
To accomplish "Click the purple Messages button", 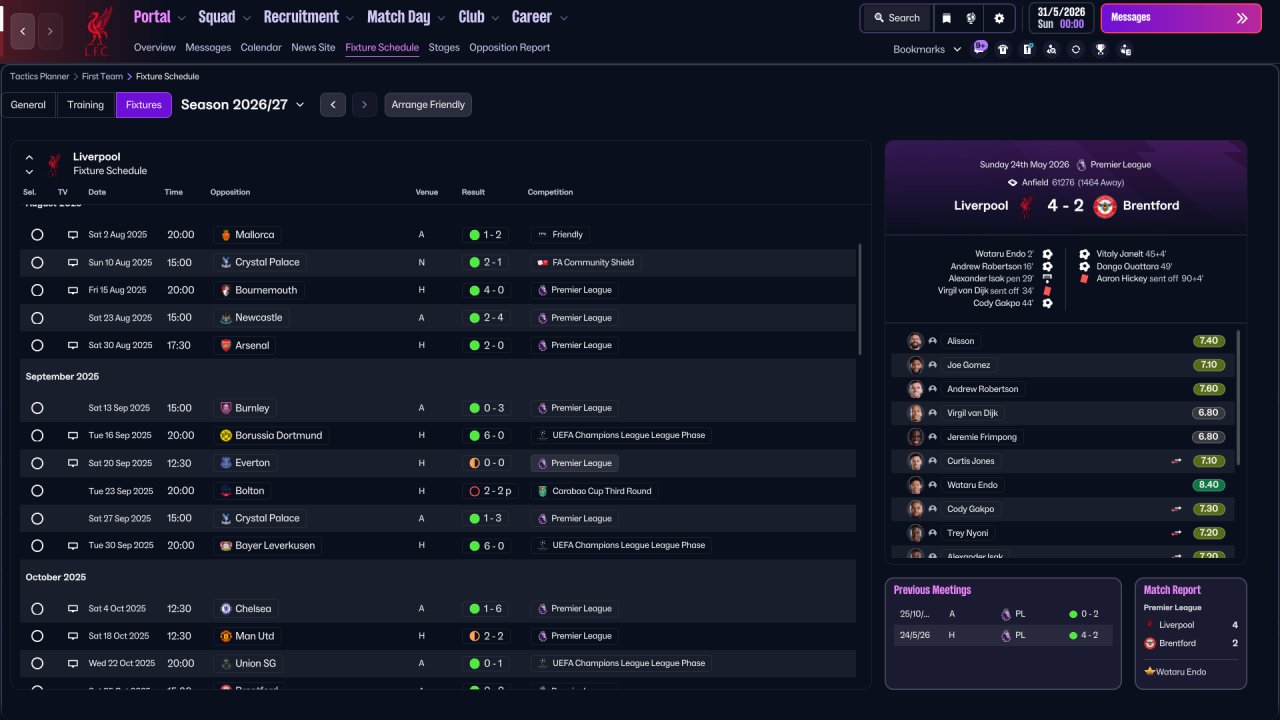I will 1180,18.
